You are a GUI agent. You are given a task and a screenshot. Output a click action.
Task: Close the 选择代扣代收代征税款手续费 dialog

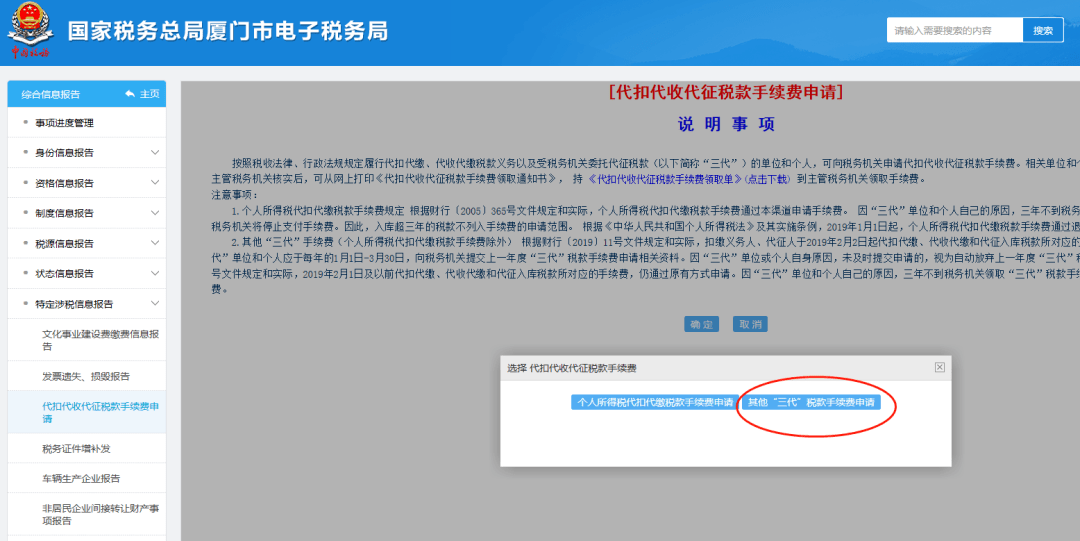point(939,368)
